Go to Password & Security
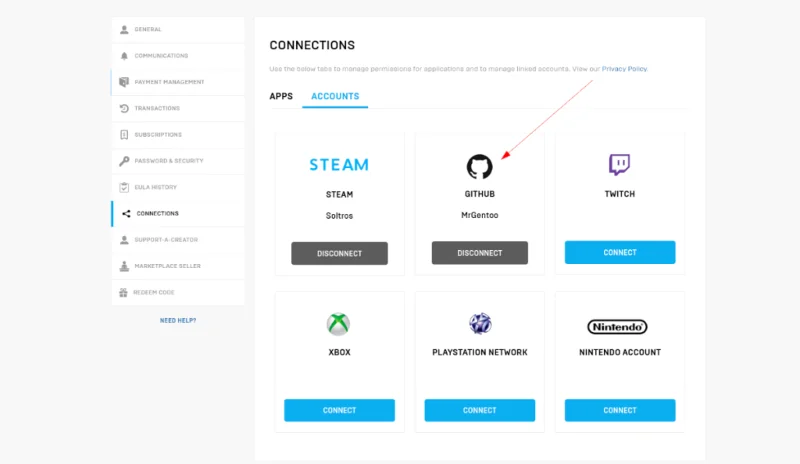The height and width of the screenshot is (464, 800). point(178,161)
